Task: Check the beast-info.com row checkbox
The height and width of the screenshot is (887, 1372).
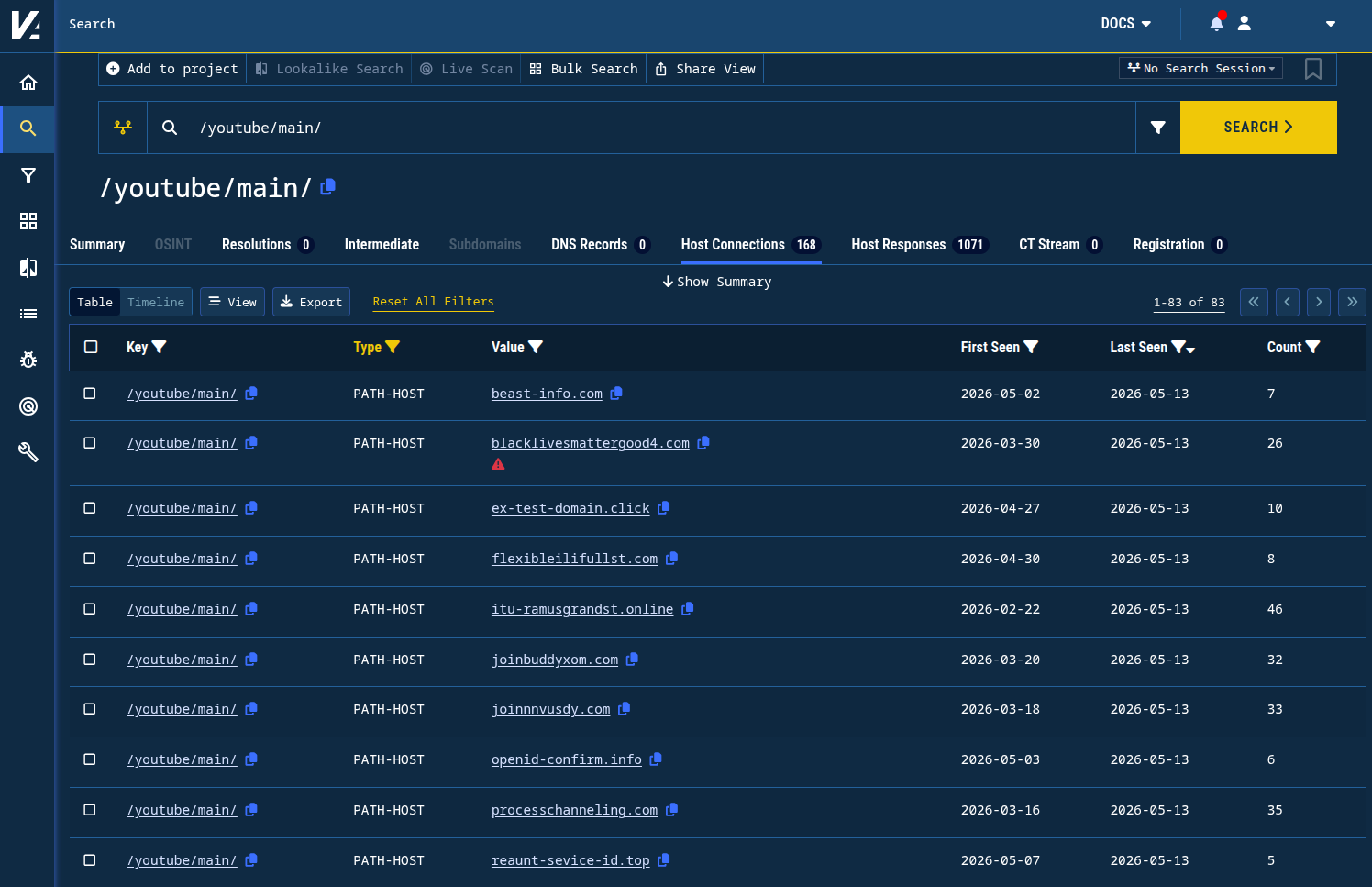Action: tap(90, 394)
